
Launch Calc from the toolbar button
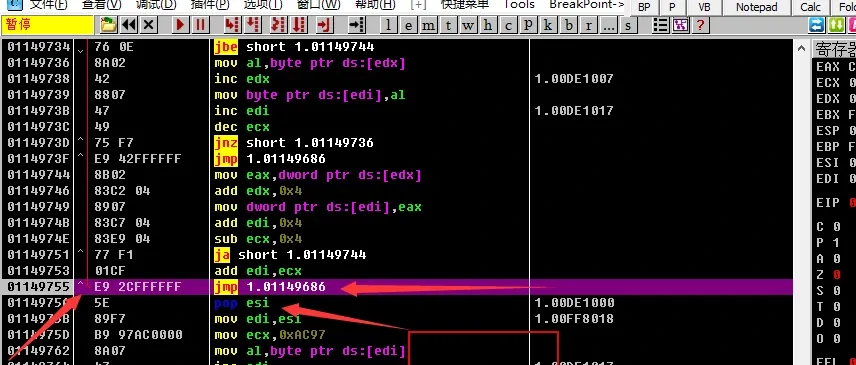[810, 7]
